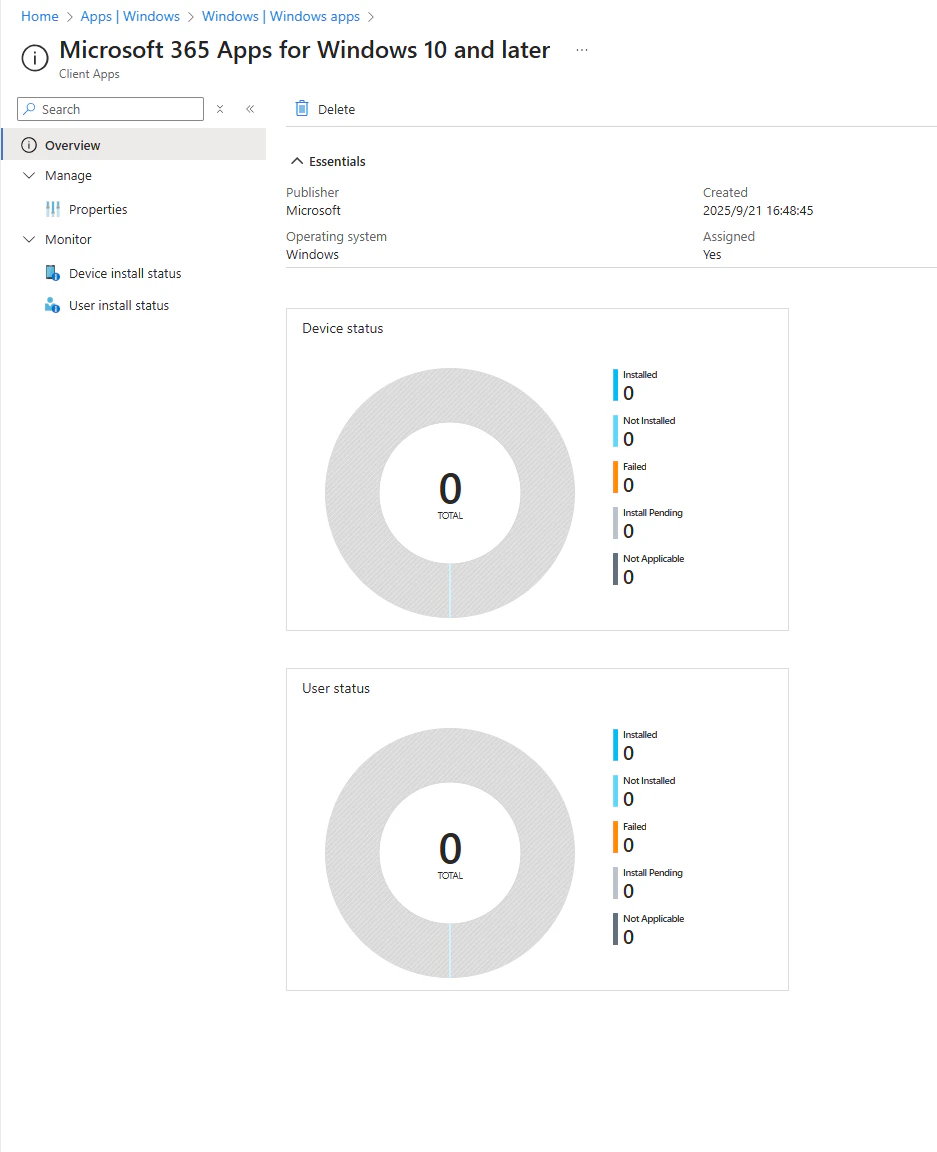The width and height of the screenshot is (937, 1152).
Task: Clear the search box with the X icon
Action: pos(220,109)
